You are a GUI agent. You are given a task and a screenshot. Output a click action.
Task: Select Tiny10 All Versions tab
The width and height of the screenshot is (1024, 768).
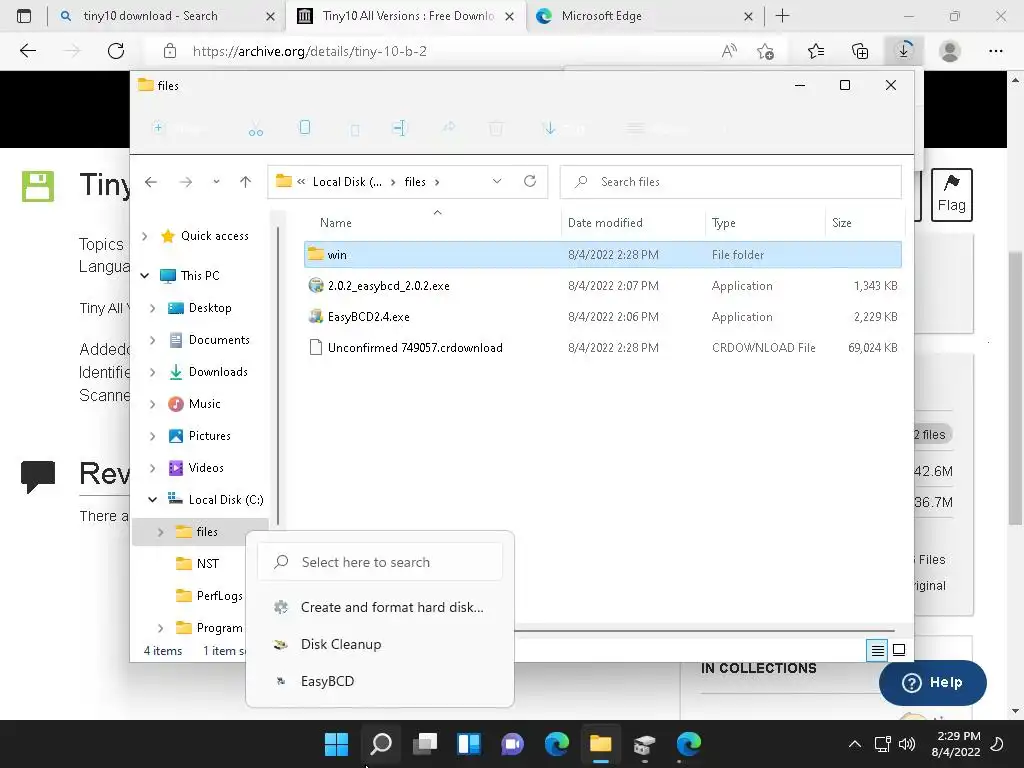(408, 16)
